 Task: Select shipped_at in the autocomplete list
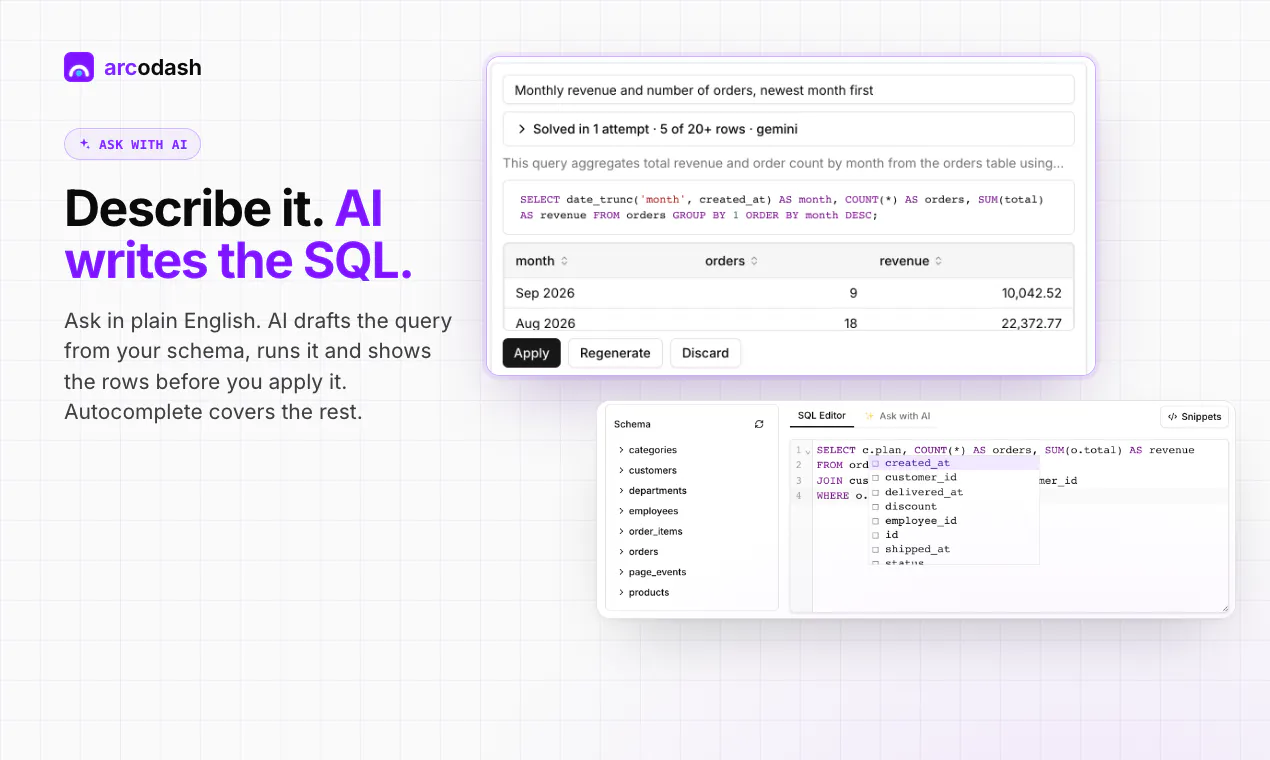[954, 549]
